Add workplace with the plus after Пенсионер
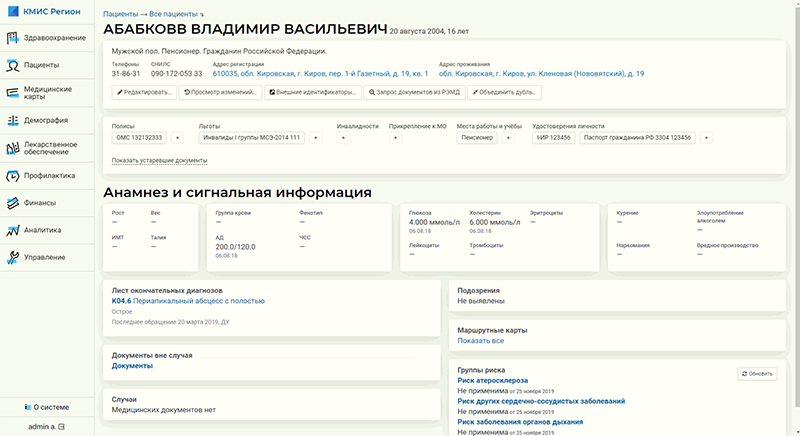Screen dimensions: 800x436 click(x=508, y=138)
